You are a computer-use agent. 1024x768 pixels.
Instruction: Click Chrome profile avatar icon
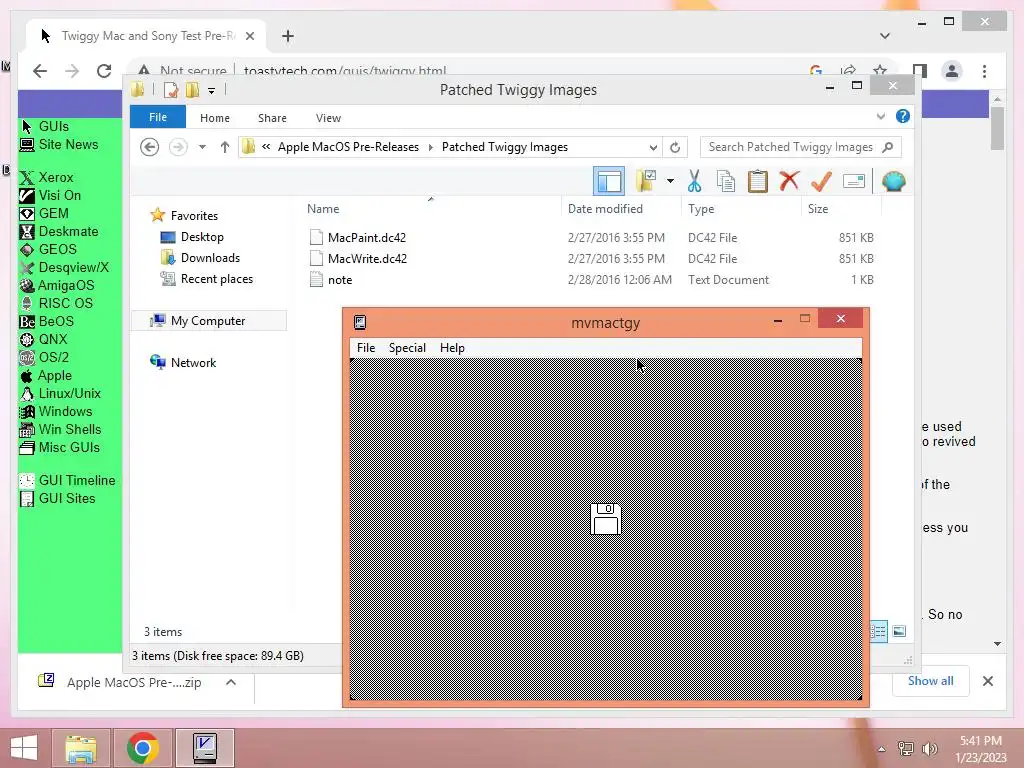pos(952,71)
